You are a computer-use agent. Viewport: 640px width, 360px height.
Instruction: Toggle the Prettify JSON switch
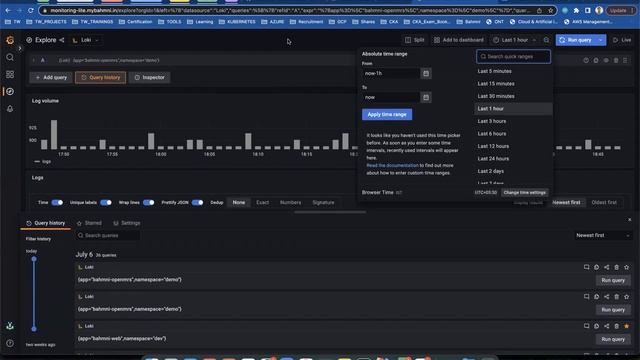(198, 202)
